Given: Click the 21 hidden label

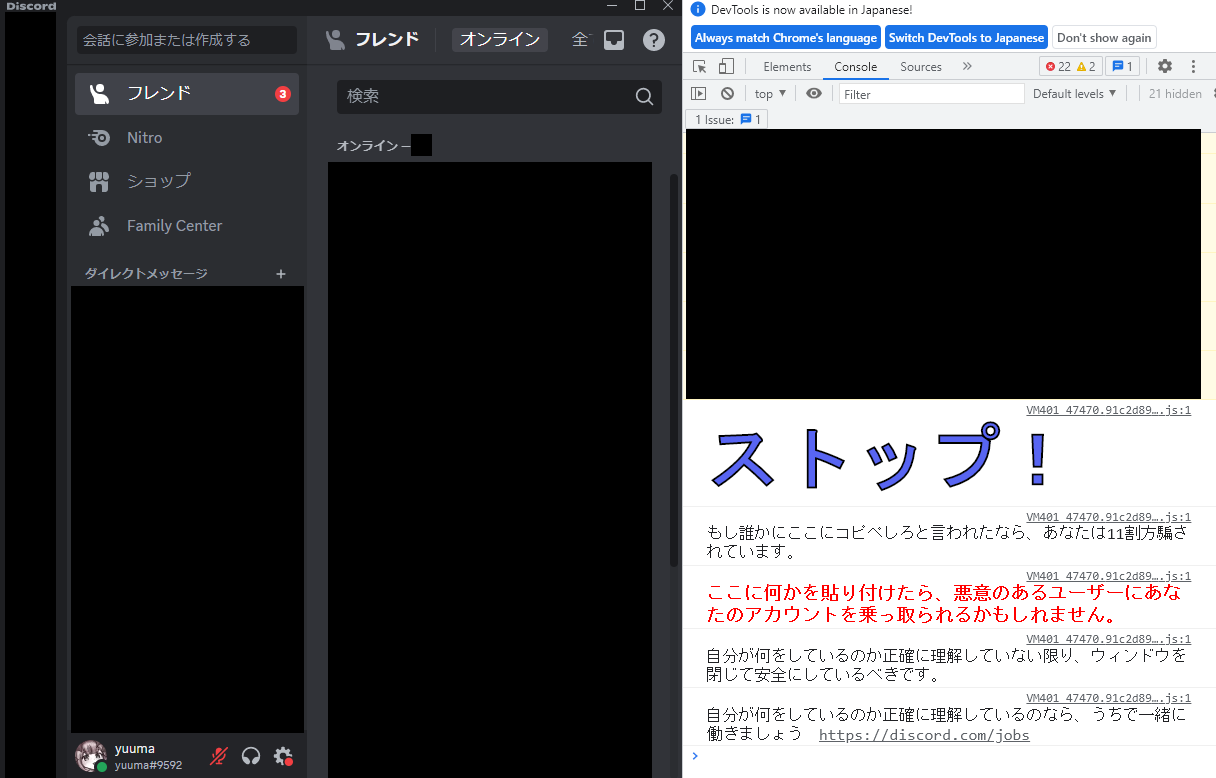Looking at the screenshot, I should [x=1175, y=94].
